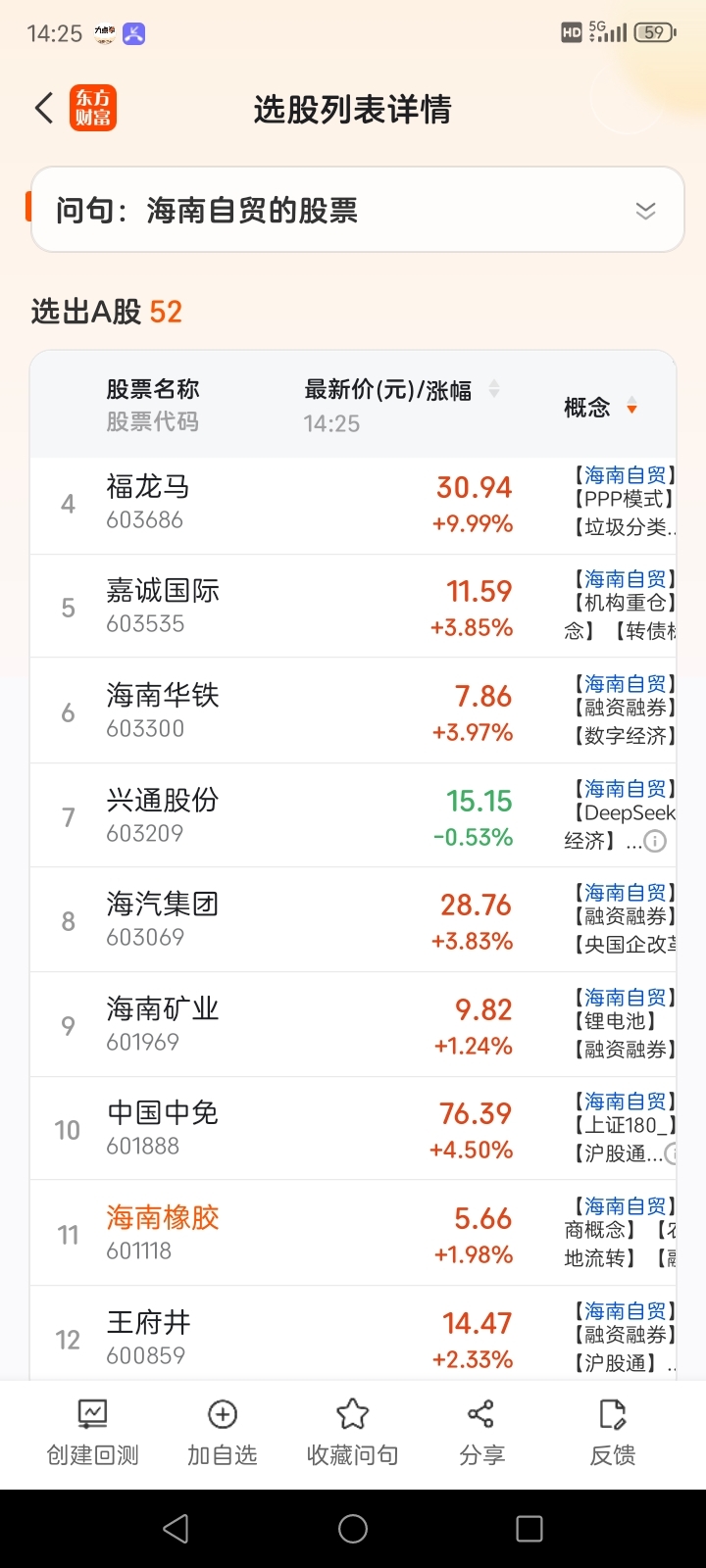Tap info icon in 兴通股份 concept cell

pyautogui.click(x=655, y=841)
